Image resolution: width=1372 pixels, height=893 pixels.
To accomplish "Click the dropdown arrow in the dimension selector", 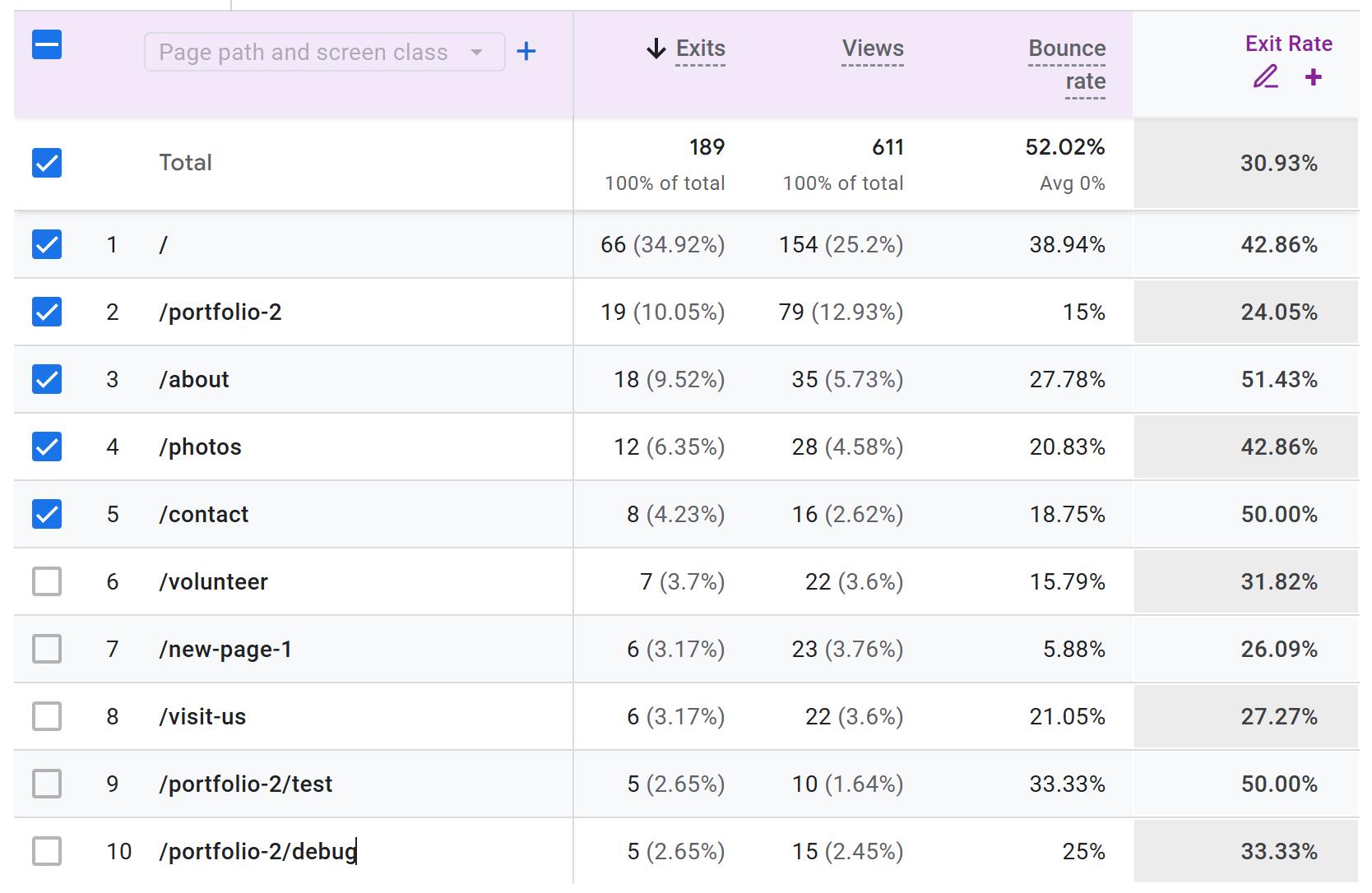I will coord(477,51).
